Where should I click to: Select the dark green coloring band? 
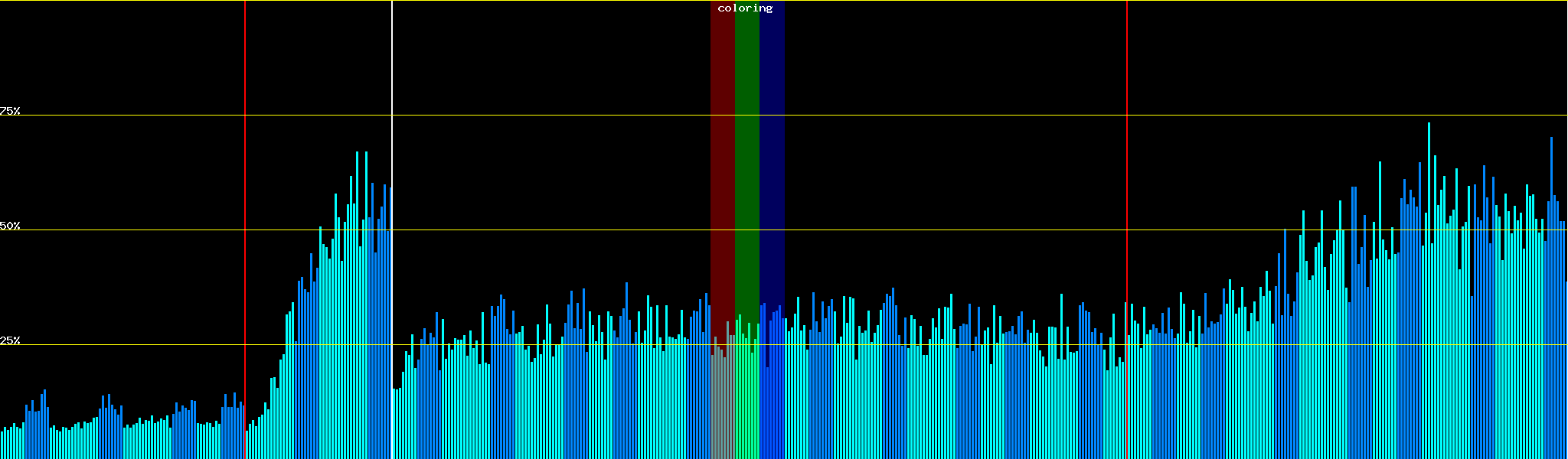746,153
